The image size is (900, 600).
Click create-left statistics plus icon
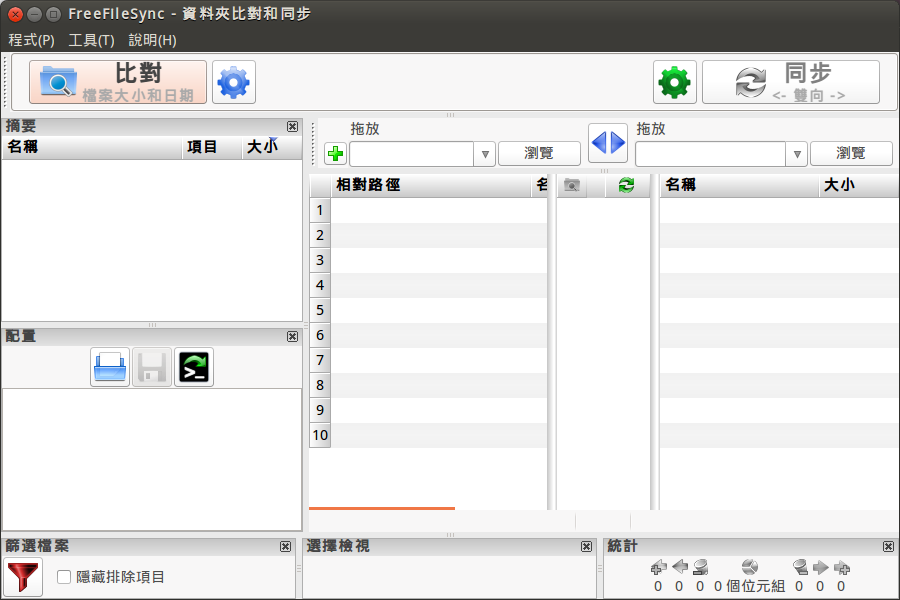pyautogui.click(x=658, y=567)
